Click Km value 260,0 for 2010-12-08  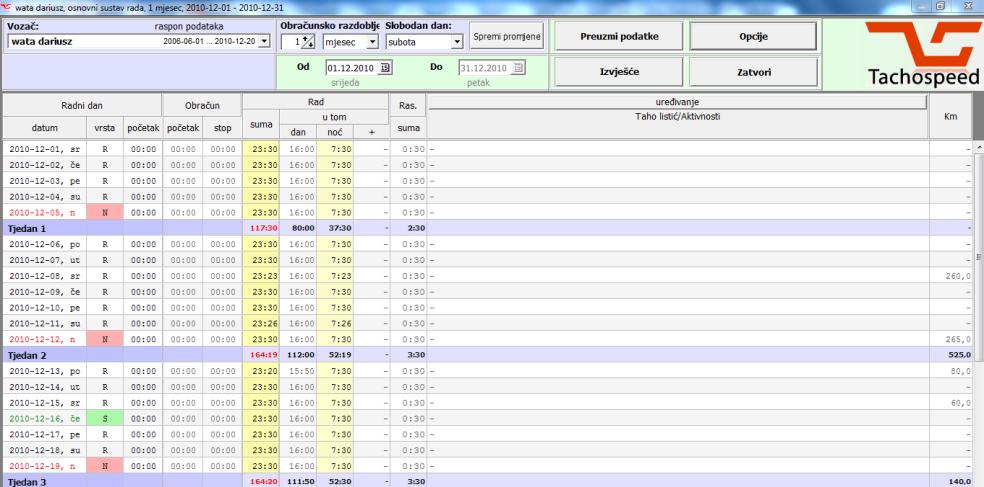point(958,276)
